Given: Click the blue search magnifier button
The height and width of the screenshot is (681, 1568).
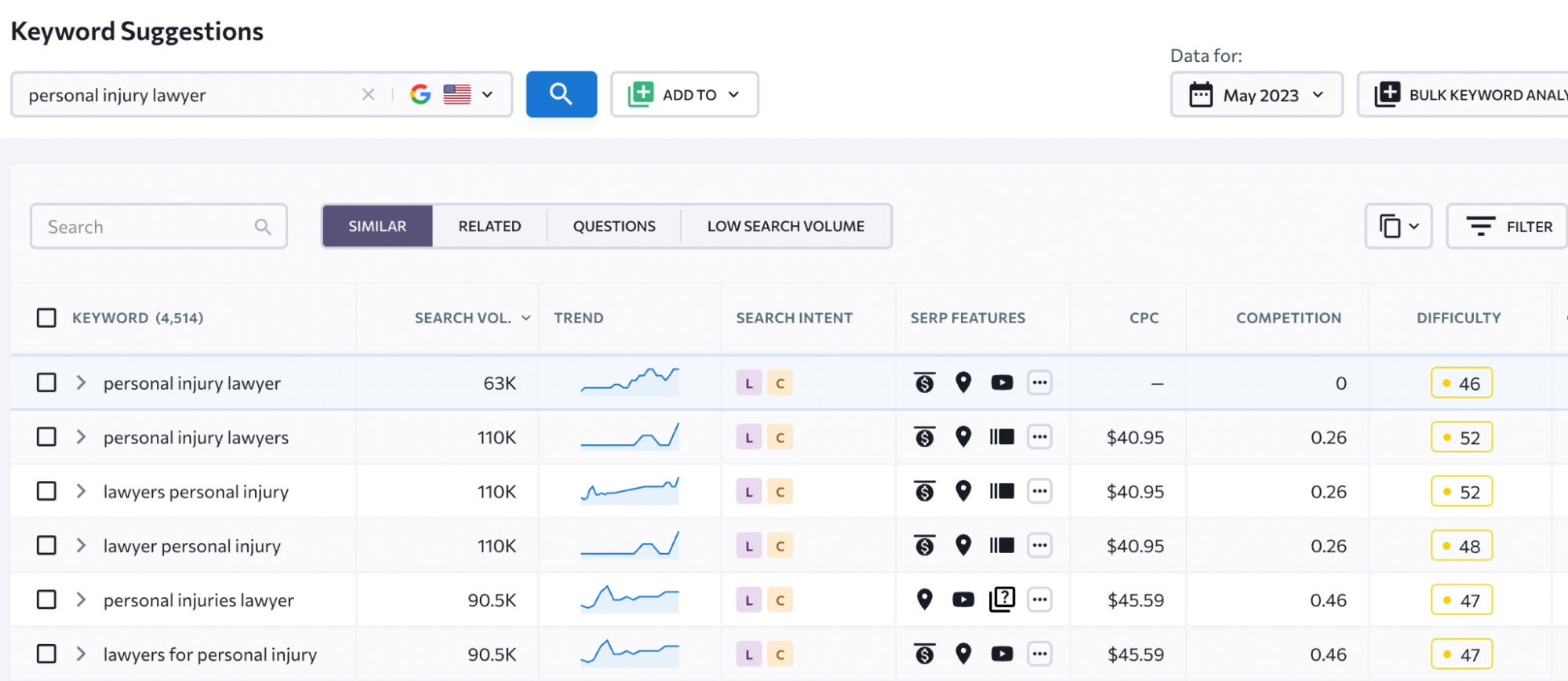Looking at the screenshot, I should click(561, 94).
